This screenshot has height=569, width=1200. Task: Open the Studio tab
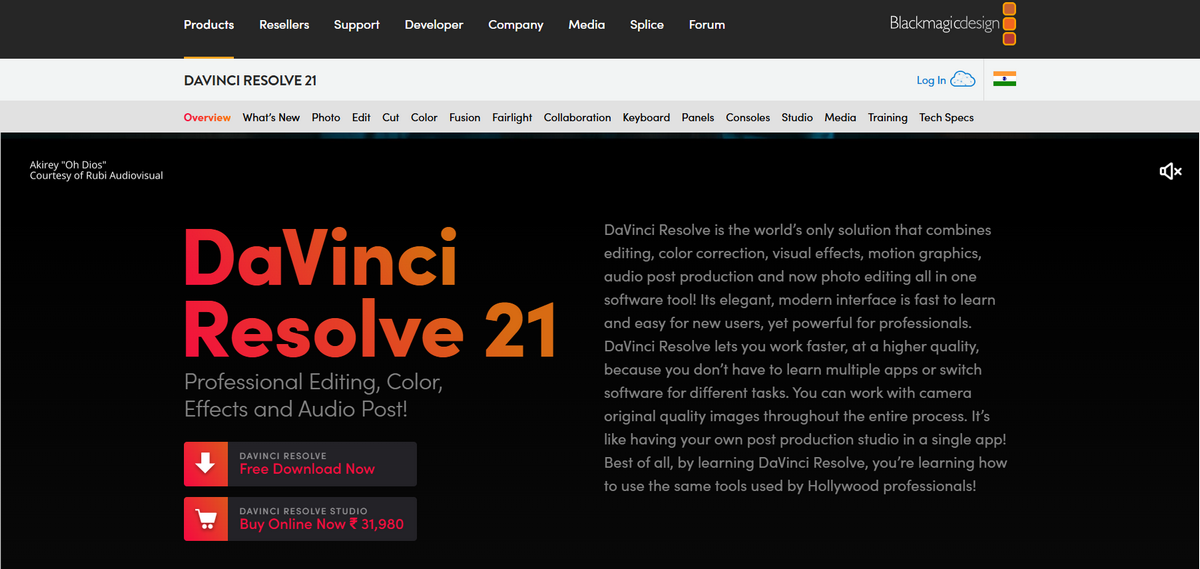click(797, 118)
